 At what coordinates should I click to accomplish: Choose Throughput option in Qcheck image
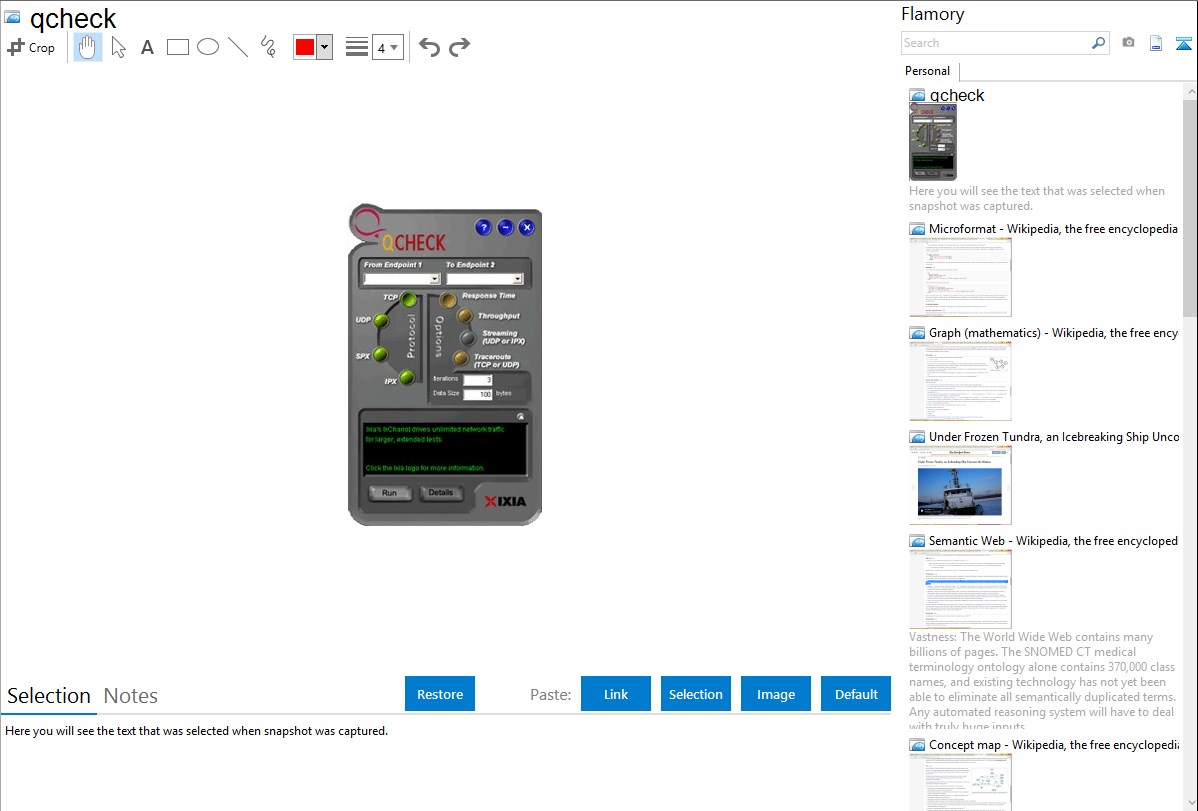465,316
